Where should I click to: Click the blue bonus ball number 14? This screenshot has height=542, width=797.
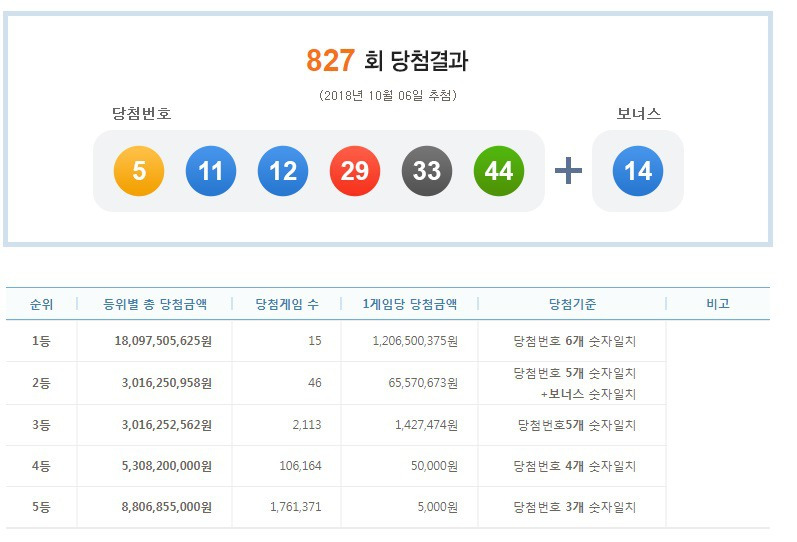(638, 171)
